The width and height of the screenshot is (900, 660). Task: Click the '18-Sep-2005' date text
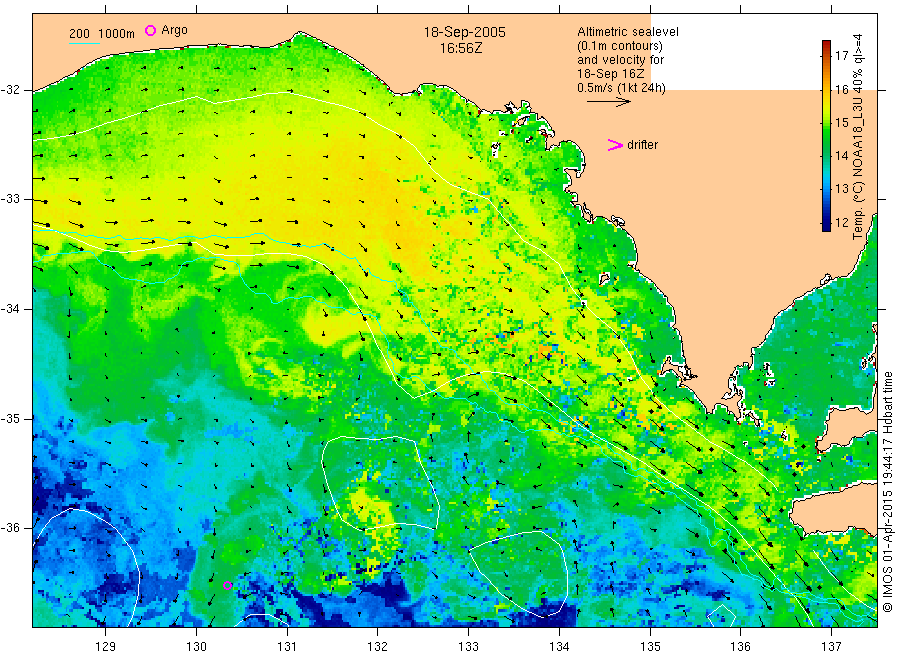(464, 32)
